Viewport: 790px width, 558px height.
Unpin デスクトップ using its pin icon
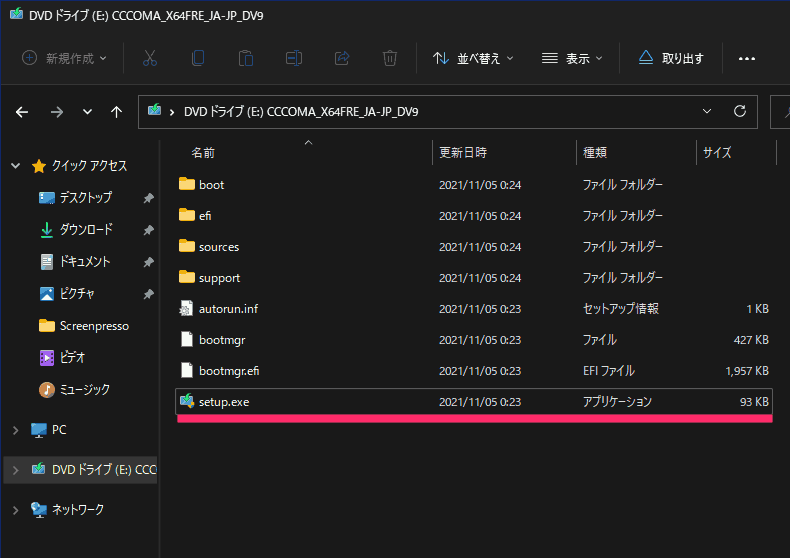click(x=148, y=198)
